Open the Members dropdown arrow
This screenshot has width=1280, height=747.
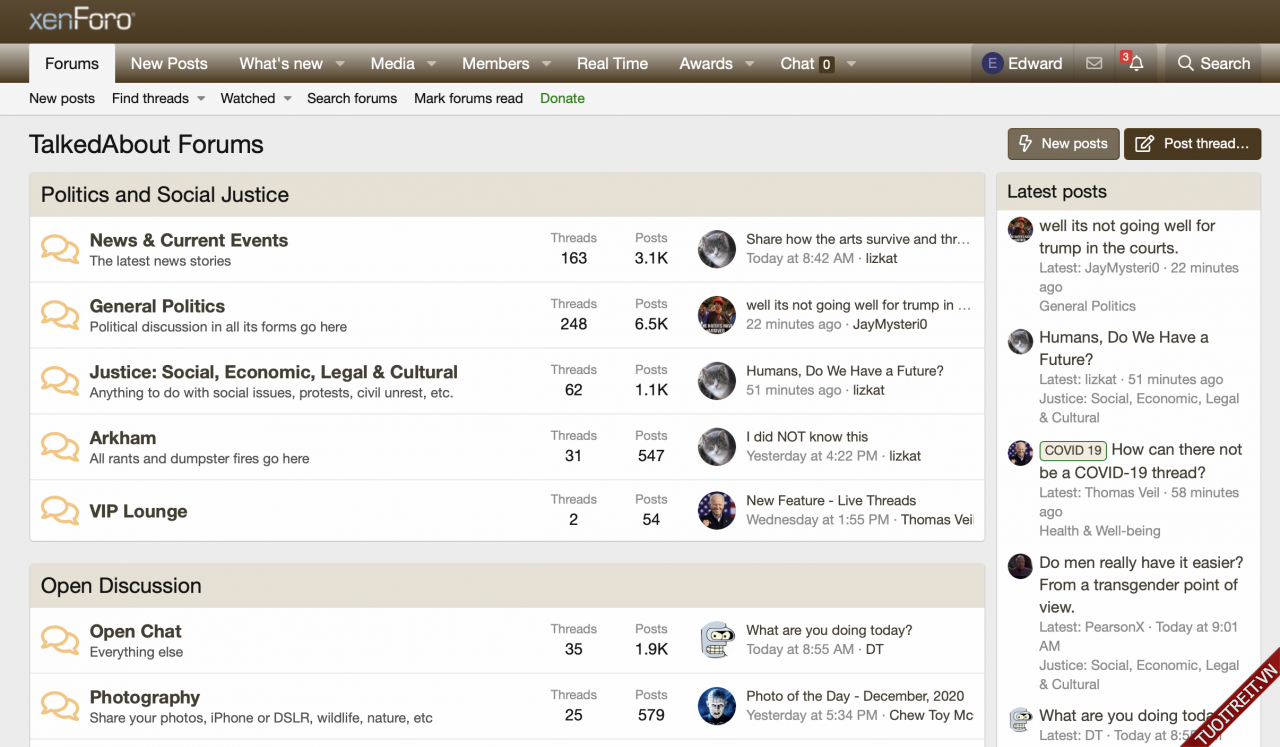[x=547, y=63]
